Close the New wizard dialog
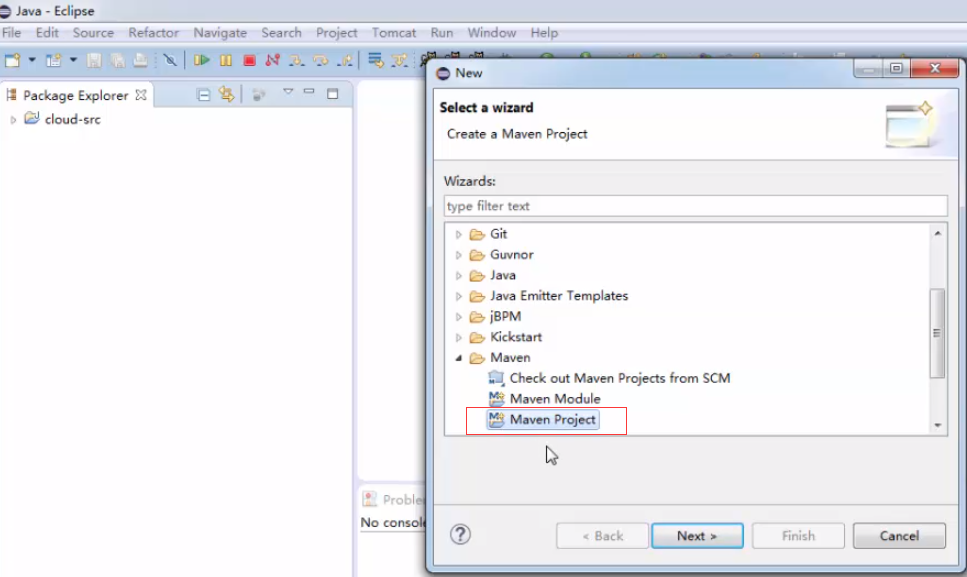Viewport: 967px width, 577px height. click(x=934, y=68)
